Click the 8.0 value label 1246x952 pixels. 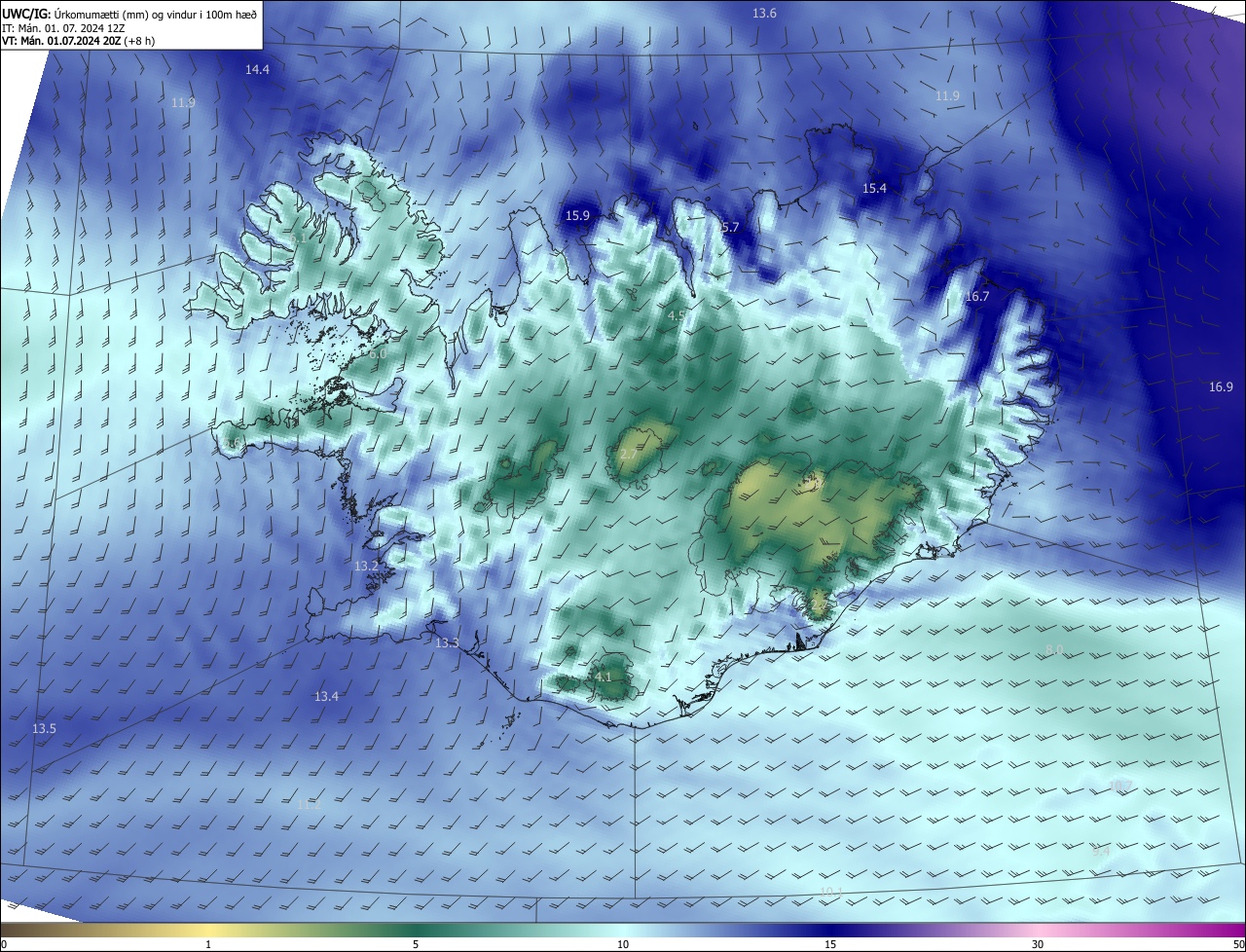coord(1053,650)
